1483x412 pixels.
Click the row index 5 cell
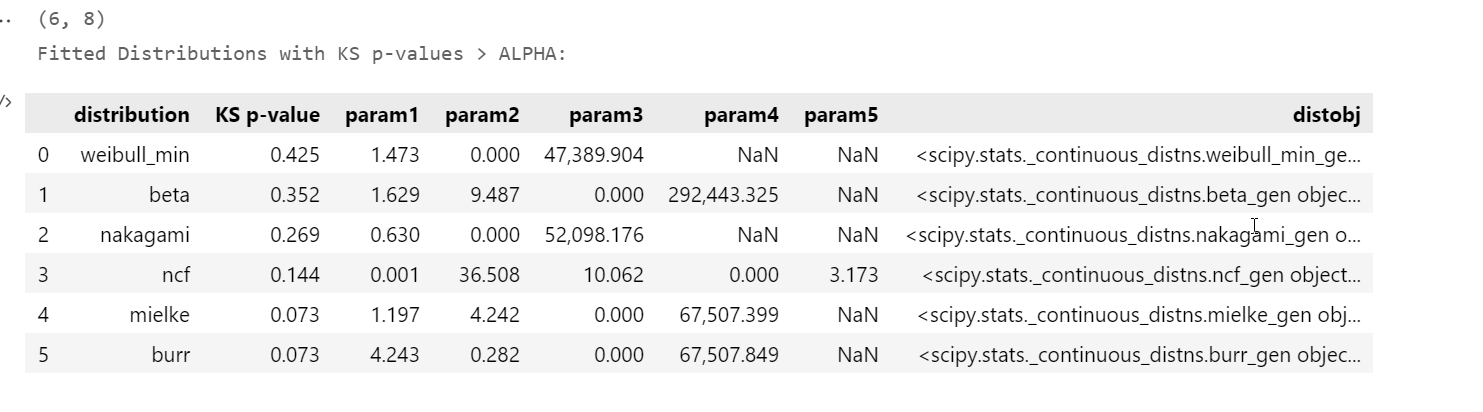coord(43,355)
